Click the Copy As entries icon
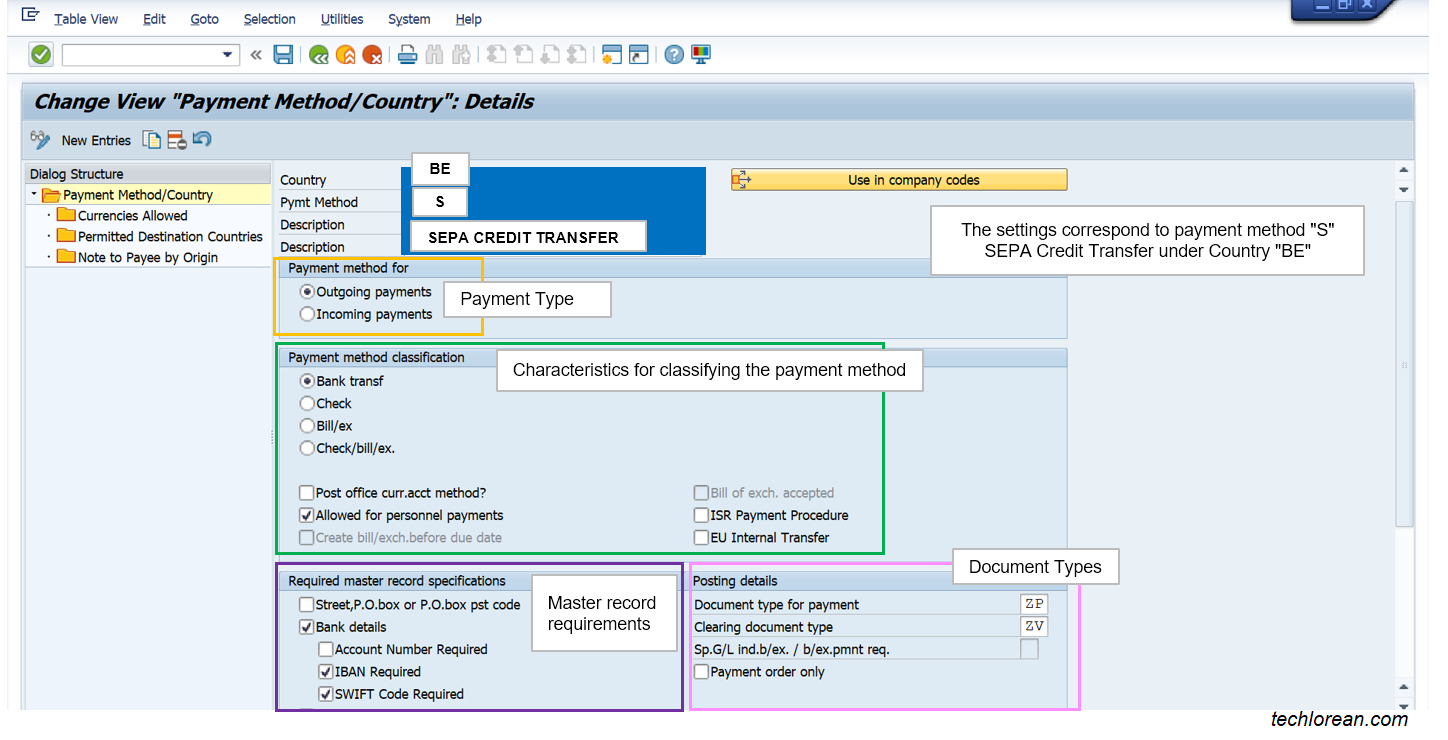 (x=152, y=140)
